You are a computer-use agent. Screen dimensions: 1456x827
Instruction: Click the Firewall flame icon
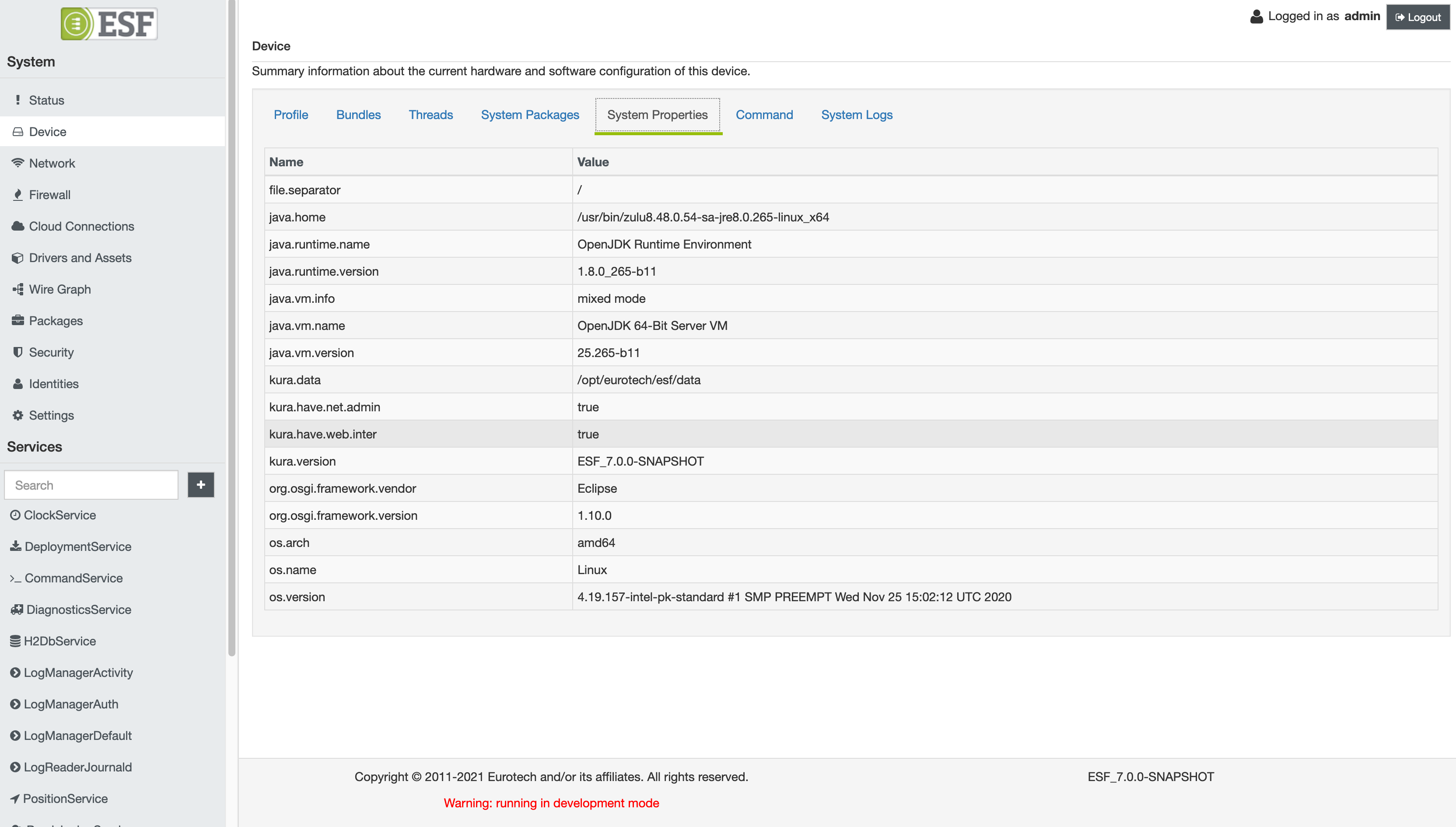point(17,195)
